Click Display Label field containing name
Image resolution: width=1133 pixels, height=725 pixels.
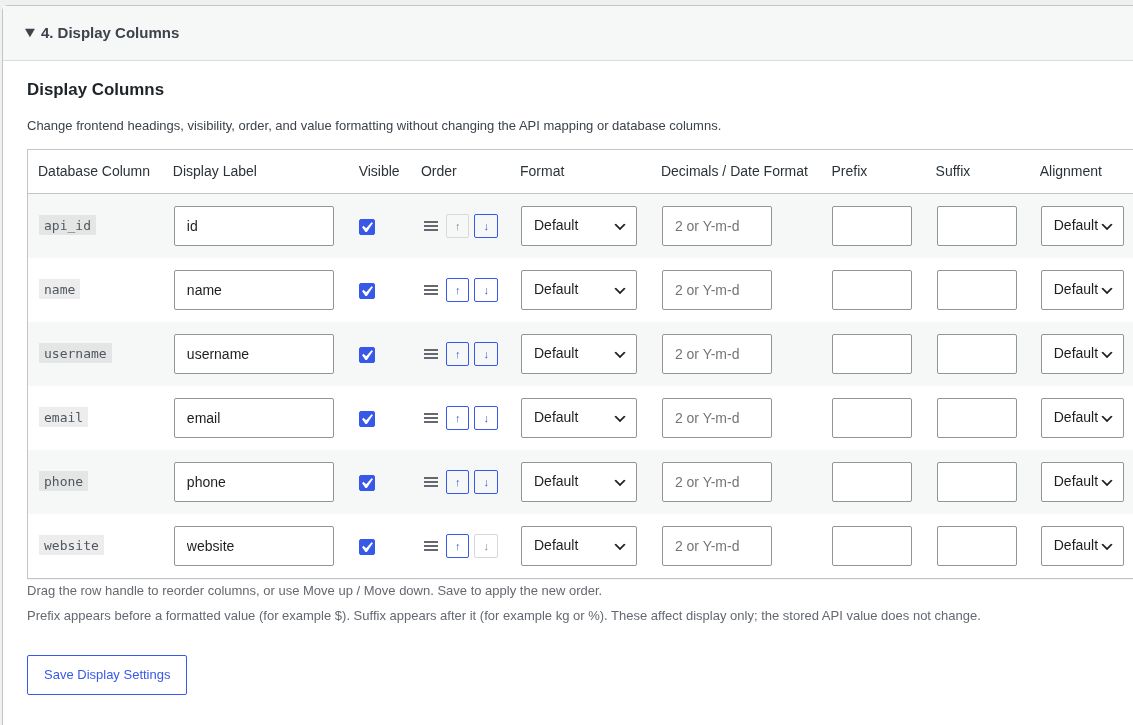254,290
